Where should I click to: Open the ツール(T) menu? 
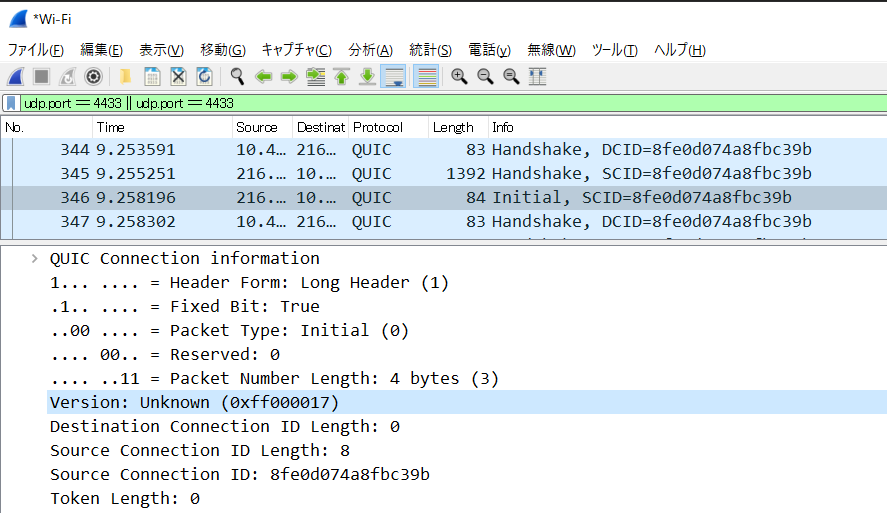pos(614,50)
